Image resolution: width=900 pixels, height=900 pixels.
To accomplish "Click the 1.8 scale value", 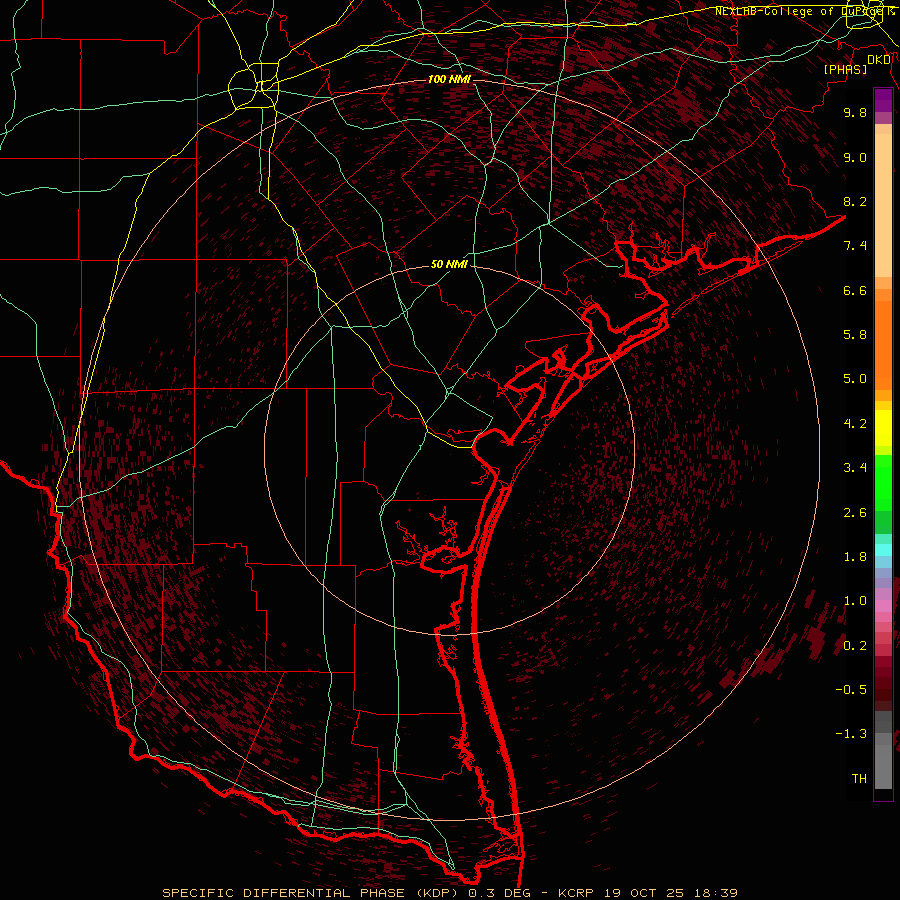I will tap(855, 557).
